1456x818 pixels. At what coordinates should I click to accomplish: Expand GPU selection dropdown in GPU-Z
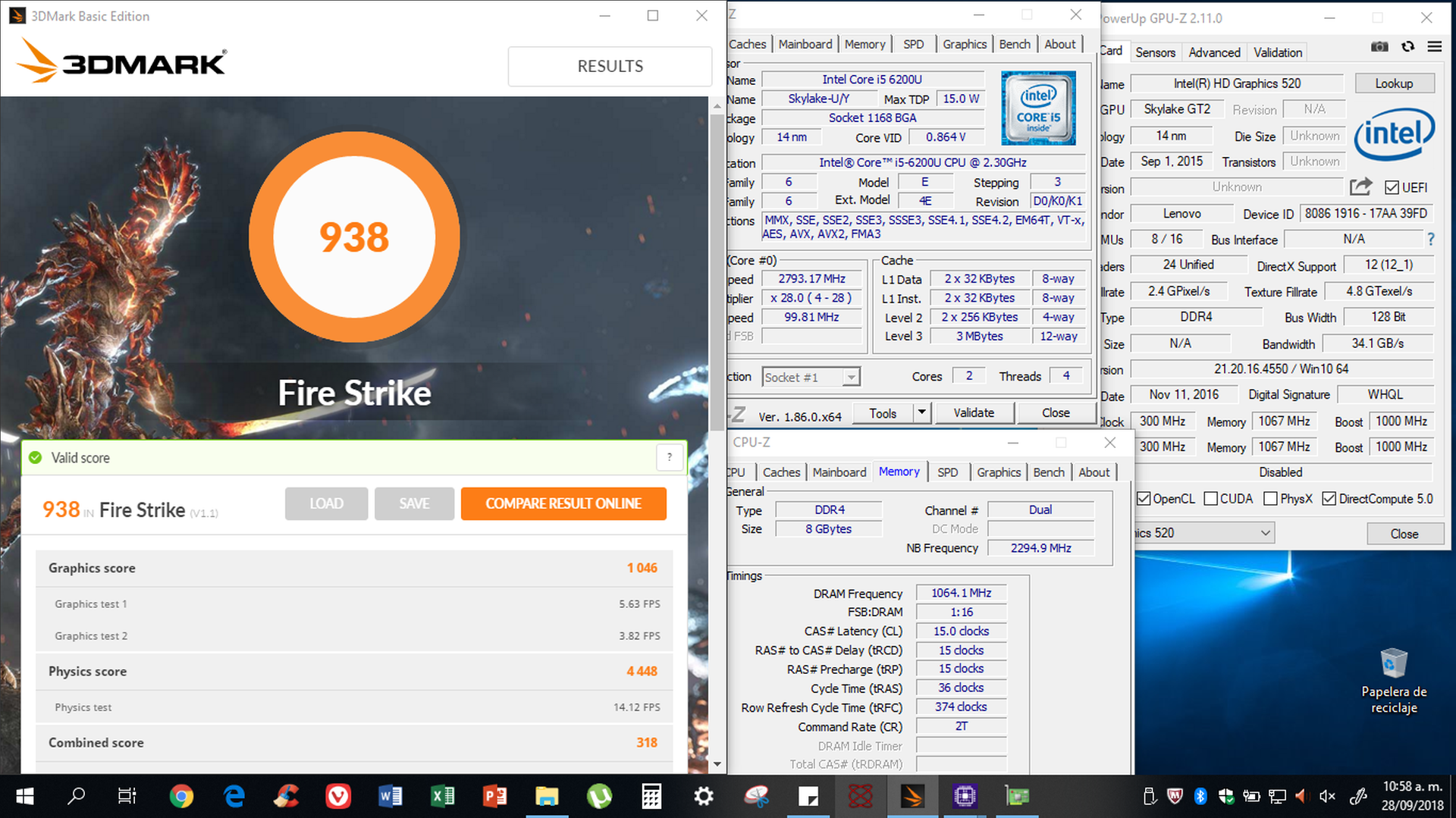point(1266,533)
